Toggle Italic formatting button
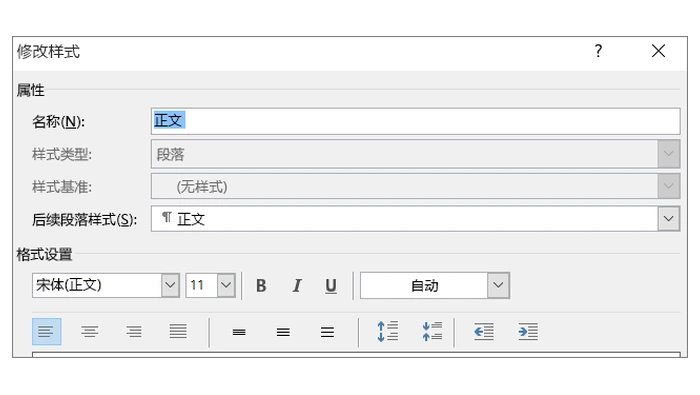Viewport: 700px width, 395px height. (296, 286)
